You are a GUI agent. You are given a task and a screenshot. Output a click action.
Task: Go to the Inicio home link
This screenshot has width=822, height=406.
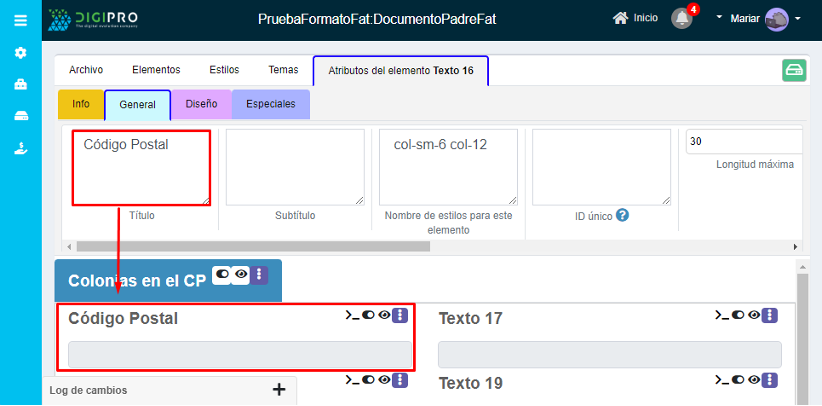point(636,19)
